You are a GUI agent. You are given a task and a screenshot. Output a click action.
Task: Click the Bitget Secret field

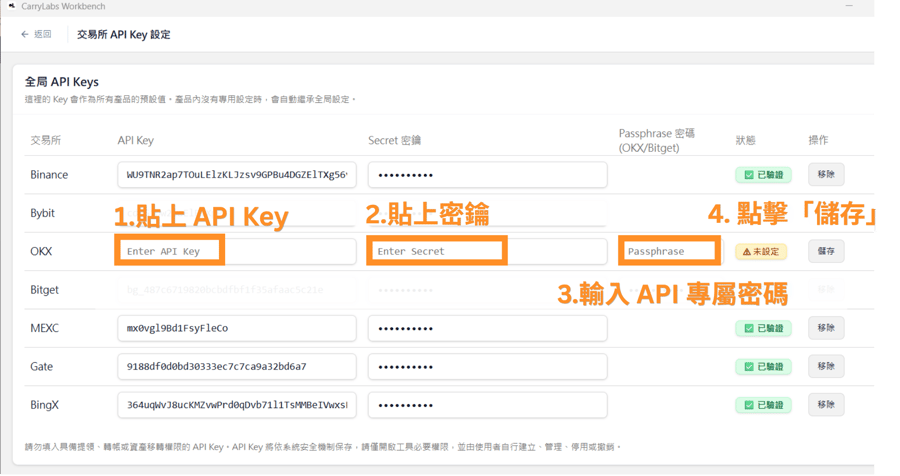(487, 290)
